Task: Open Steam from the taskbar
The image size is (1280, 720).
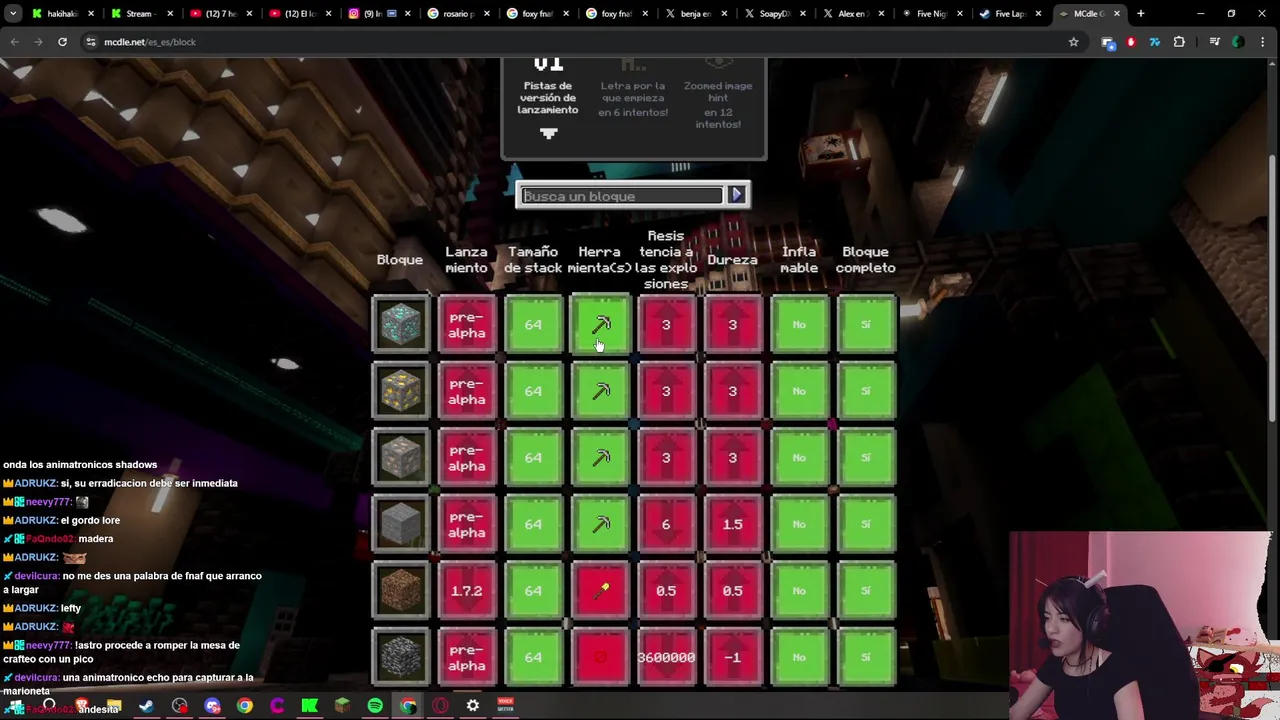Action: pos(147,706)
